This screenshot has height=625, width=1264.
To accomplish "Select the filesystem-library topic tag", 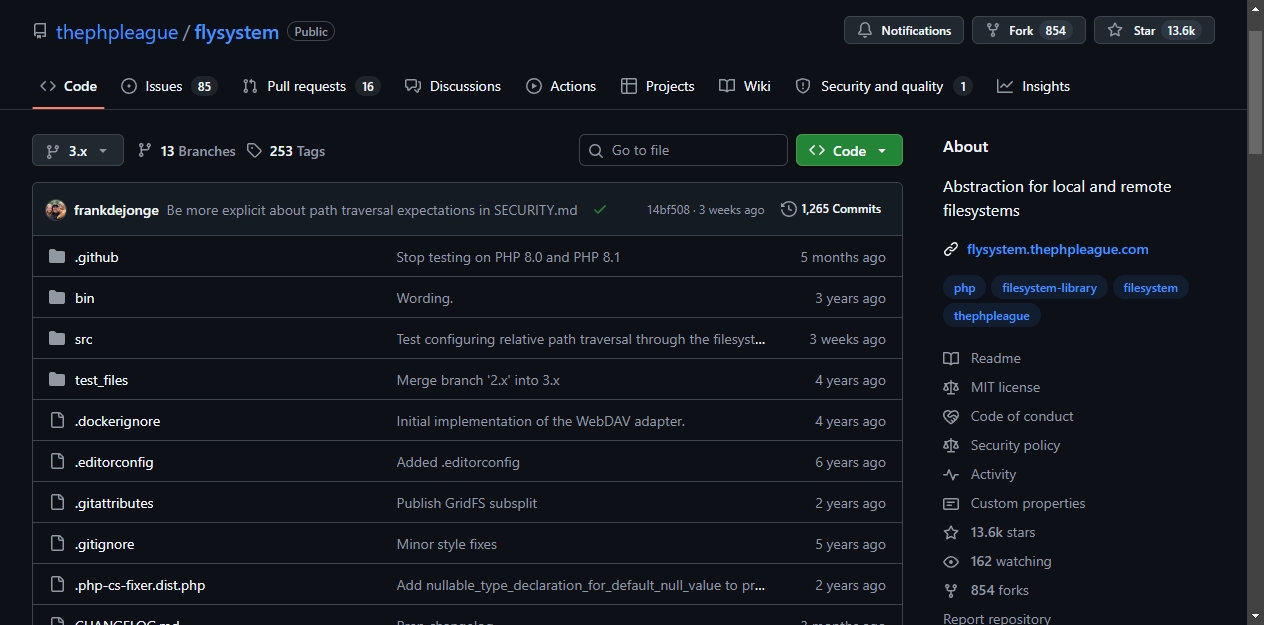I will (x=1049, y=287).
